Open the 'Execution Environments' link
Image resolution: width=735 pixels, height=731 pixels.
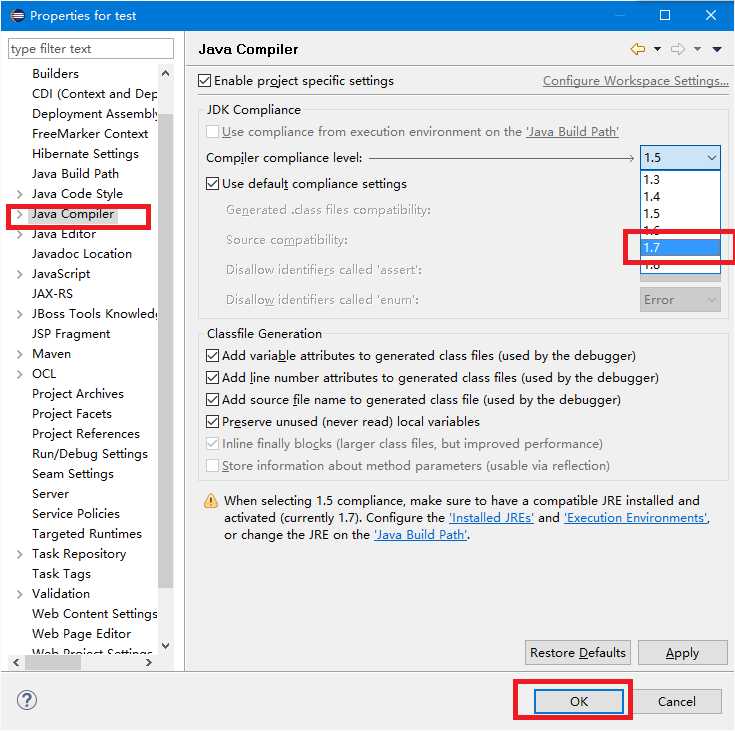click(x=637, y=518)
